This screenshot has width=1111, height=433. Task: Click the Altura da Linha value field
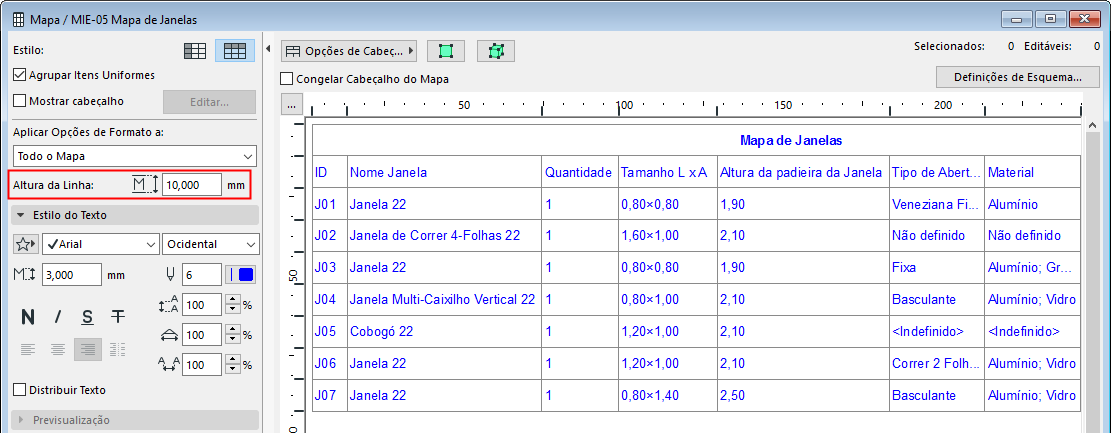[192, 186]
